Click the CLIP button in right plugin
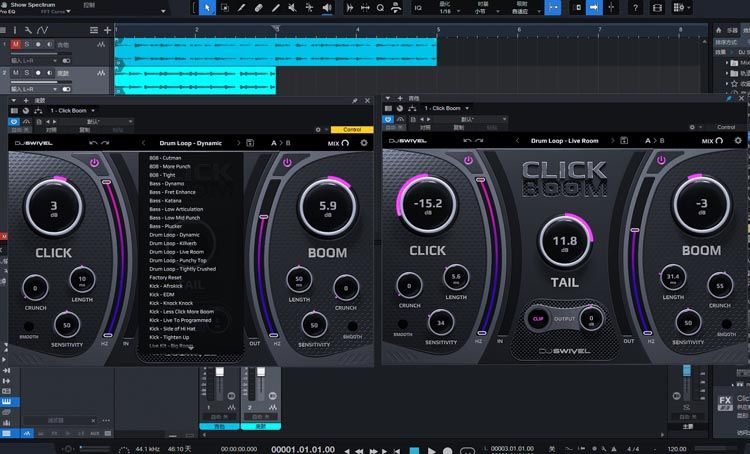The image size is (750, 454). pyautogui.click(x=538, y=319)
